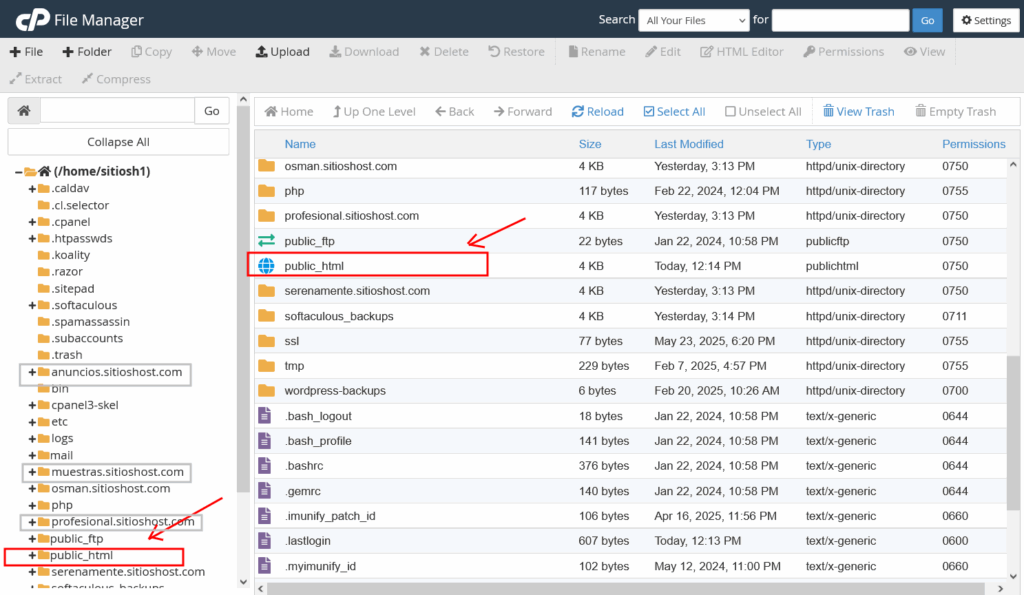The width and height of the screenshot is (1024, 595).
Task: Click the search text field
Action: tap(840, 20)
